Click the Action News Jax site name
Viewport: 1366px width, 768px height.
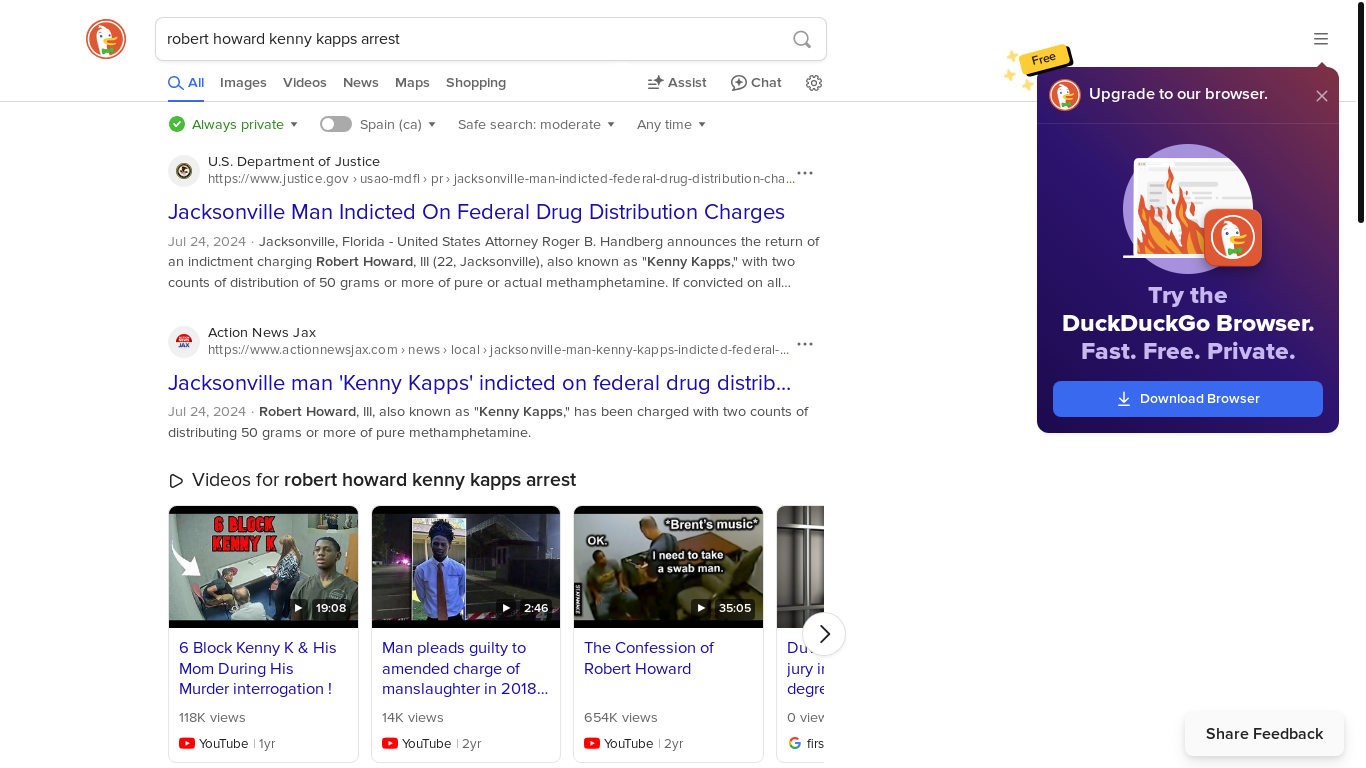(x=262, y=332)
